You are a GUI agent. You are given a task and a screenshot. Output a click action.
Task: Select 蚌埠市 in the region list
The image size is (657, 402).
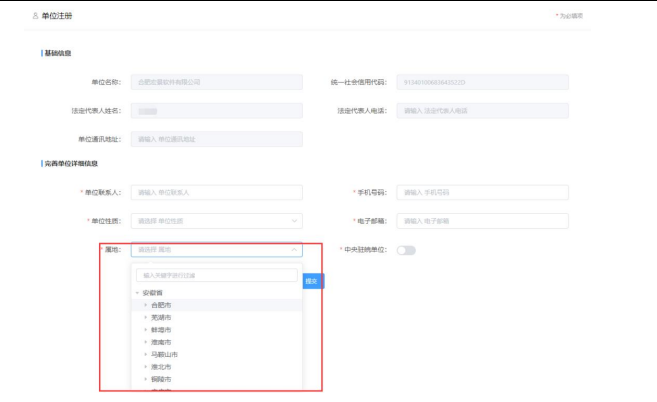pyautogui.click(x=161, y=330)
